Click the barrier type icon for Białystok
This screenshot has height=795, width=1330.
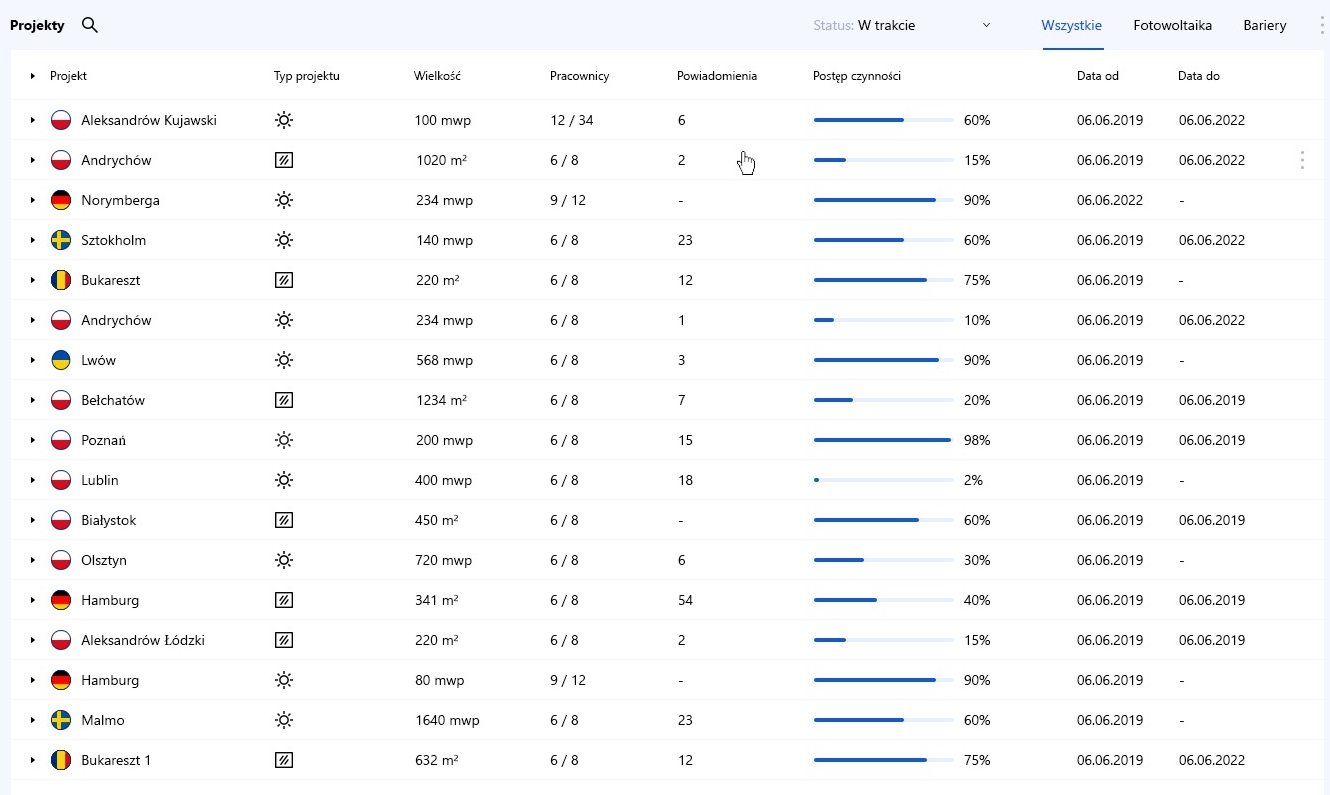(x=284, y=520)
